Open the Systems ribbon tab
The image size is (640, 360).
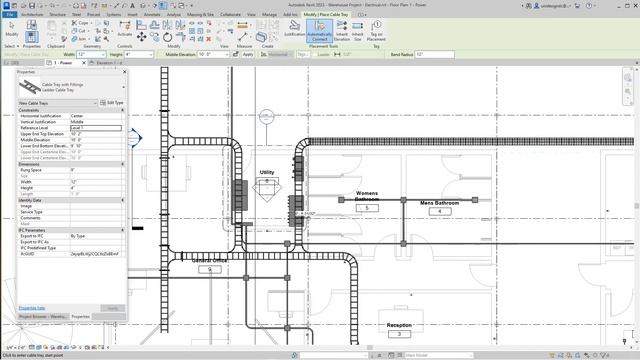pos(113,14)
